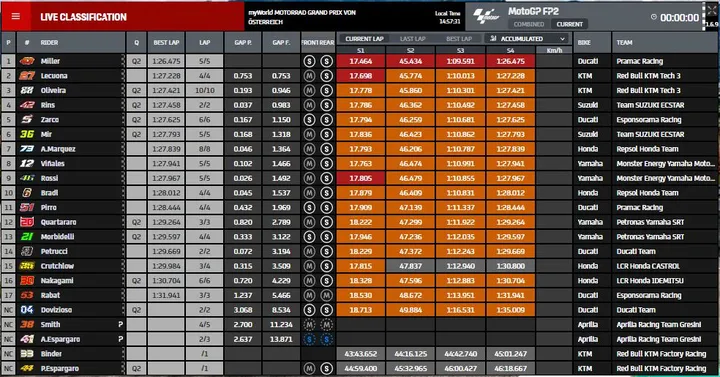Click Rins' Suzuki bike cell
The image size is (720, 377).
coord(591,105)
